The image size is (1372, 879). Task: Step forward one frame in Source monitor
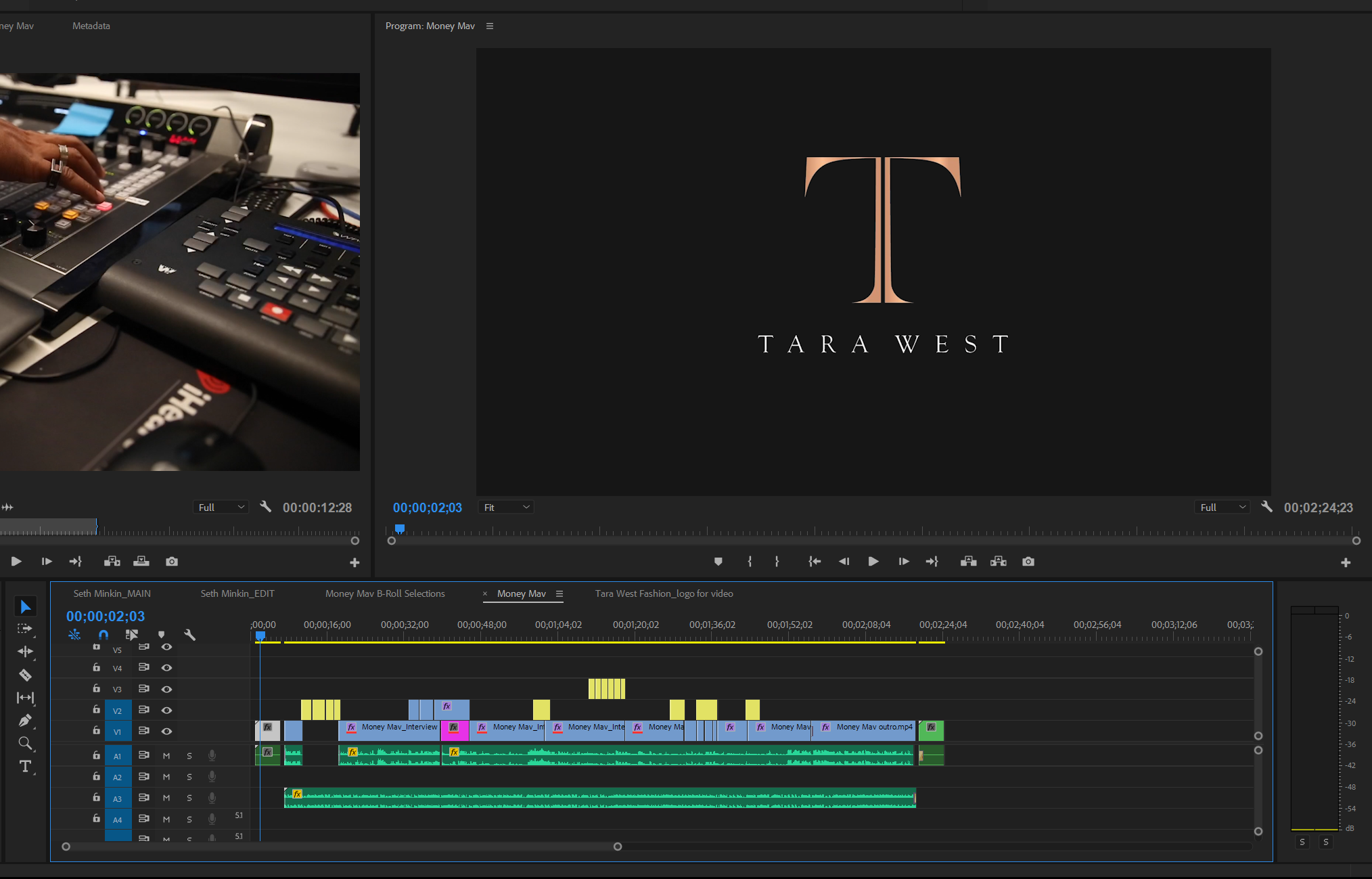[46, 562]
